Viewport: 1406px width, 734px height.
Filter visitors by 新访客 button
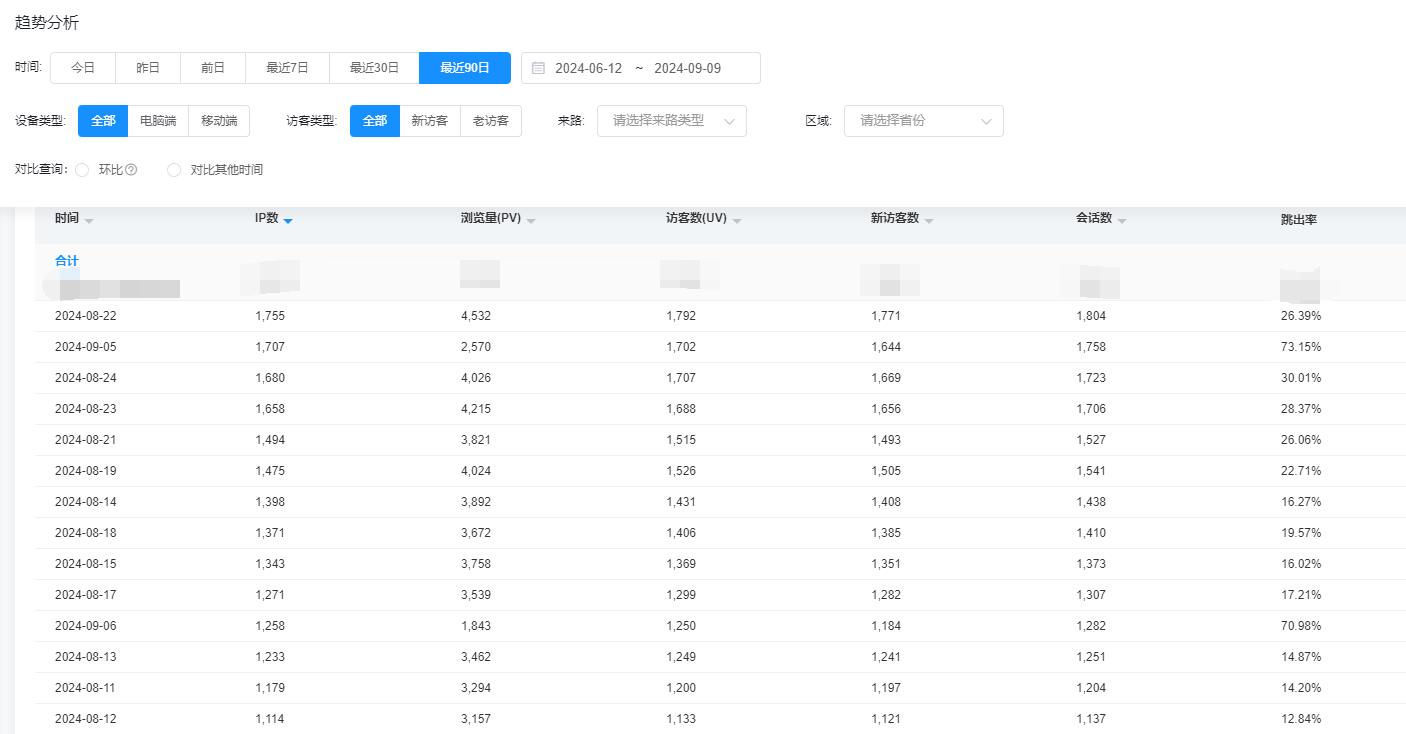click(x=430, y=121)
